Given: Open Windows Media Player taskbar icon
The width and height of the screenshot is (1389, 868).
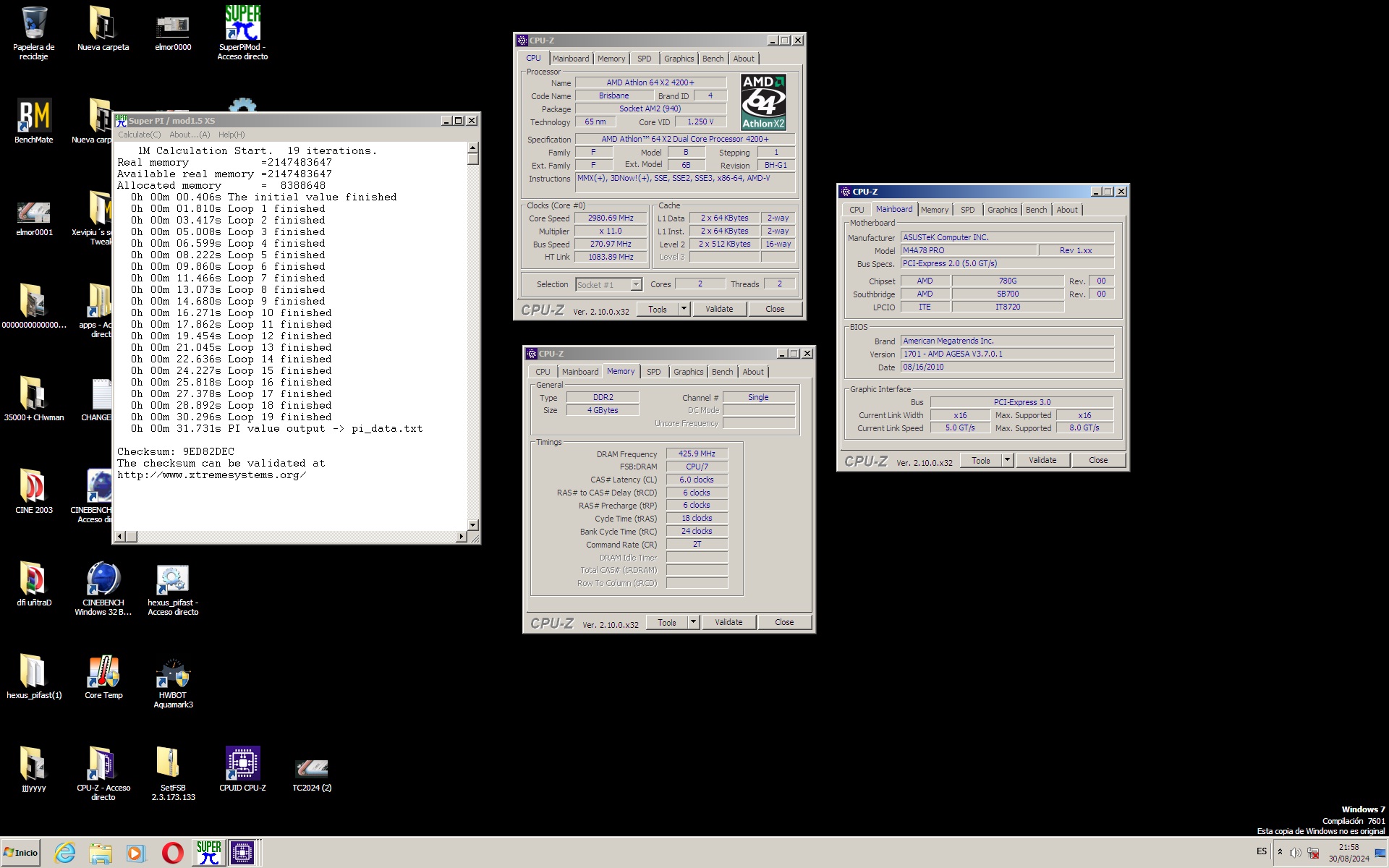Looking at the screenshot, I should tap(135, 853).
